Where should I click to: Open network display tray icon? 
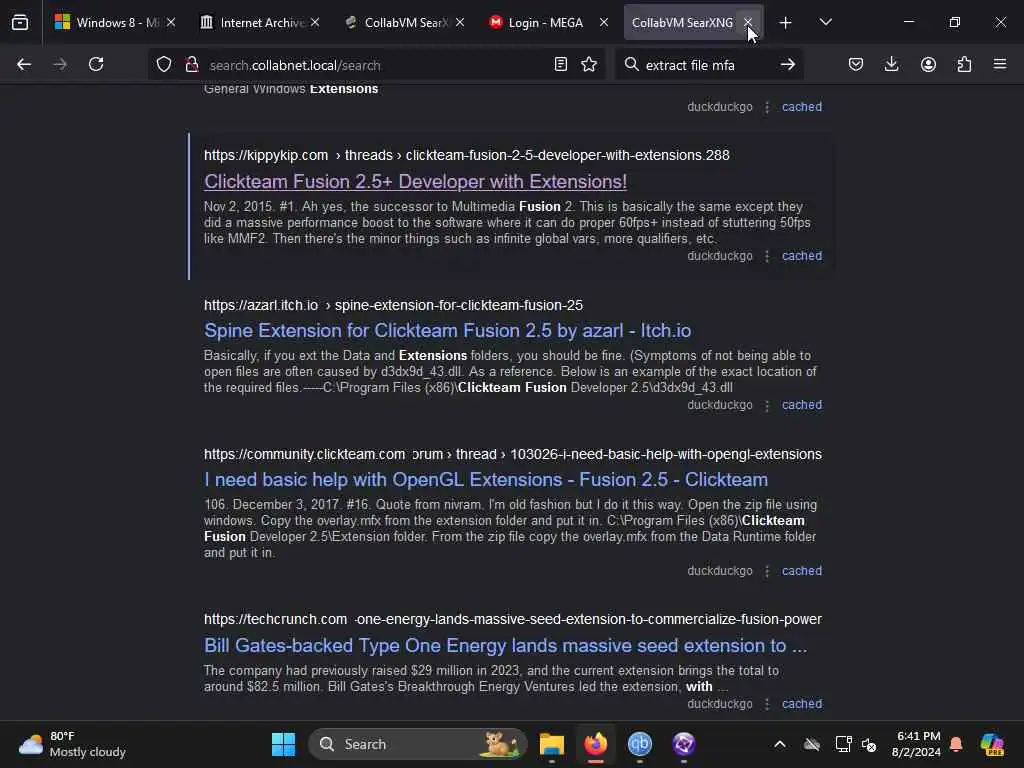coord(843,744)
